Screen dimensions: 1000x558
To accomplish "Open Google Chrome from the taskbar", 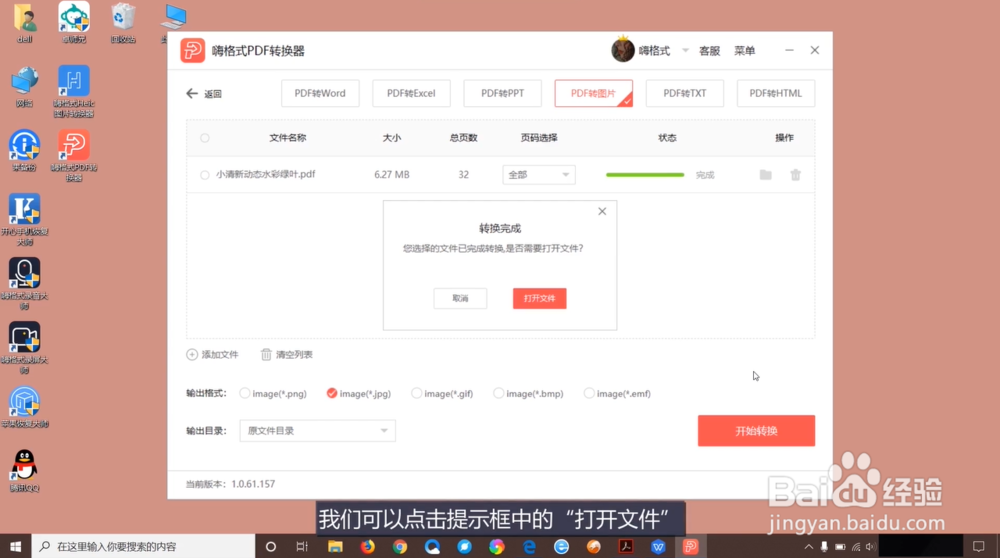I will tap(400, 547).
